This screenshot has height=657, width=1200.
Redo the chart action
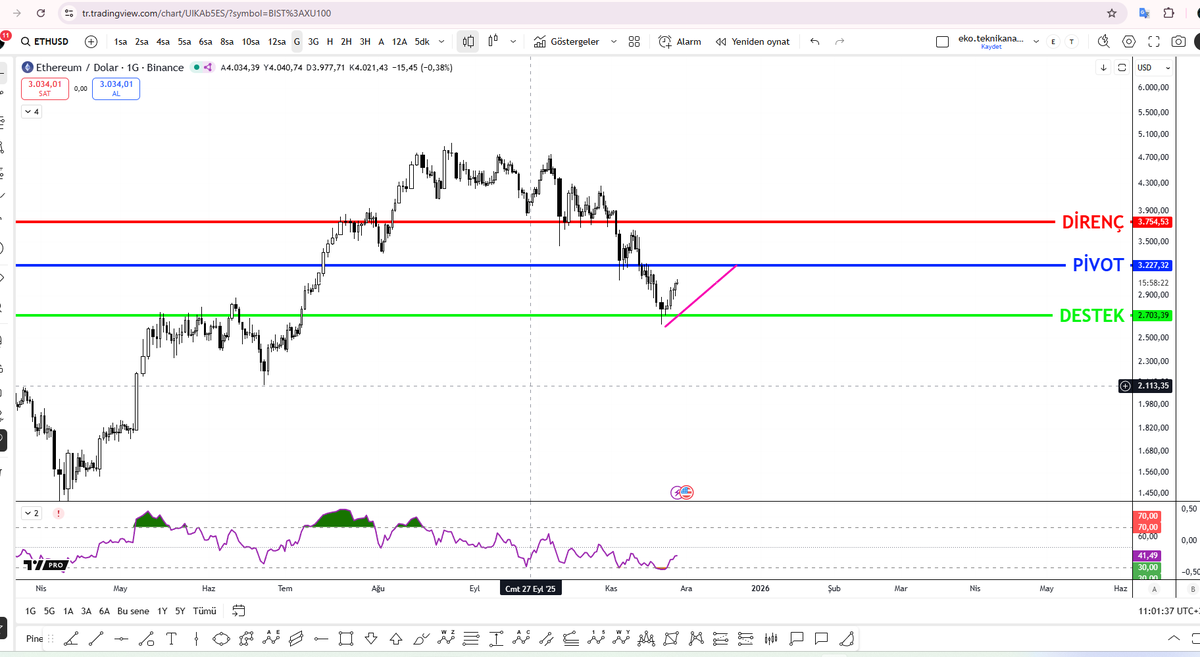click(839, 42)
